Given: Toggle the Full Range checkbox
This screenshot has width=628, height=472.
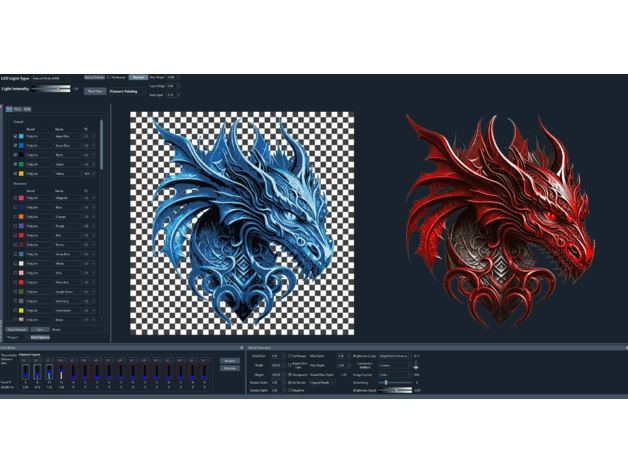Looking at the screenshot, I should tap(290, 356).
